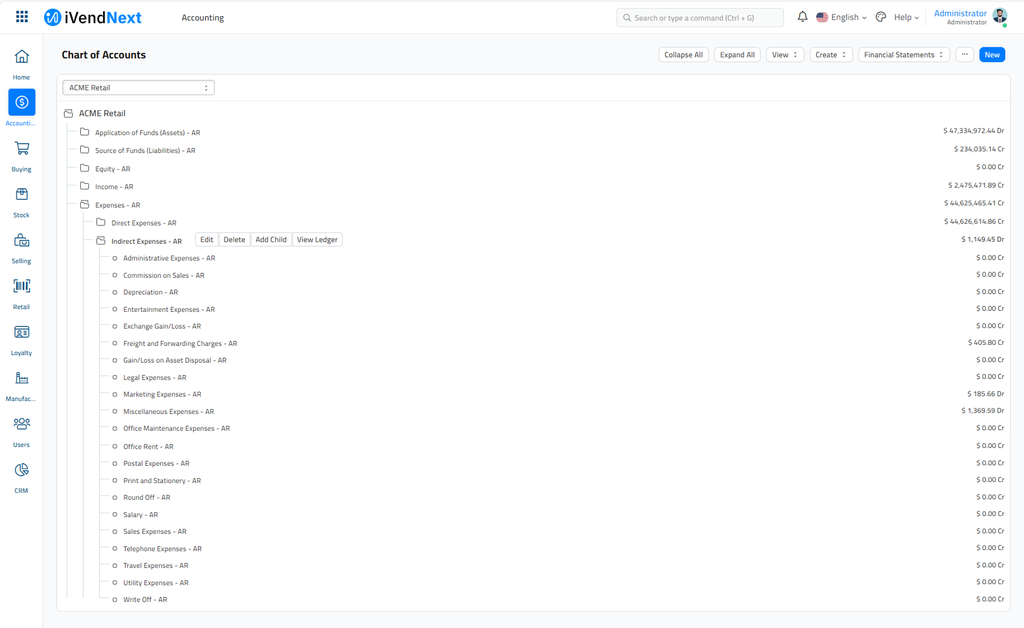The width and height of the screenshot is (1024, 628).
Task: Expand the Equity - AR folder
Action: 85,169
